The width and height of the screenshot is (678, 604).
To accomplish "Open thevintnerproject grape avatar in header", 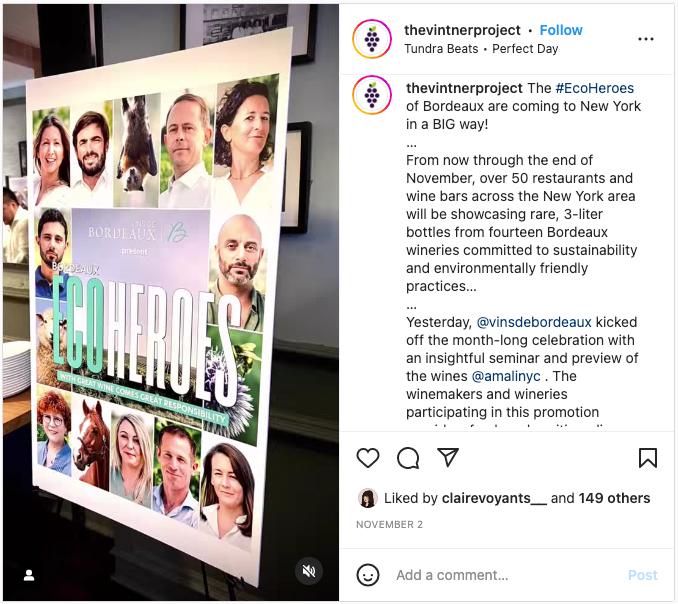I will pos(372,38).
